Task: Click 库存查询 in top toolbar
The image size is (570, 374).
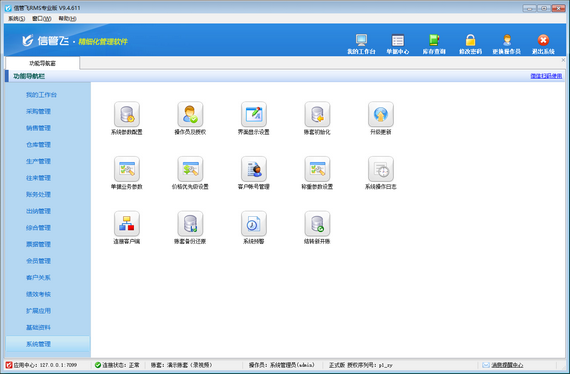Action: pyautogui.click(x=434, y=44)
